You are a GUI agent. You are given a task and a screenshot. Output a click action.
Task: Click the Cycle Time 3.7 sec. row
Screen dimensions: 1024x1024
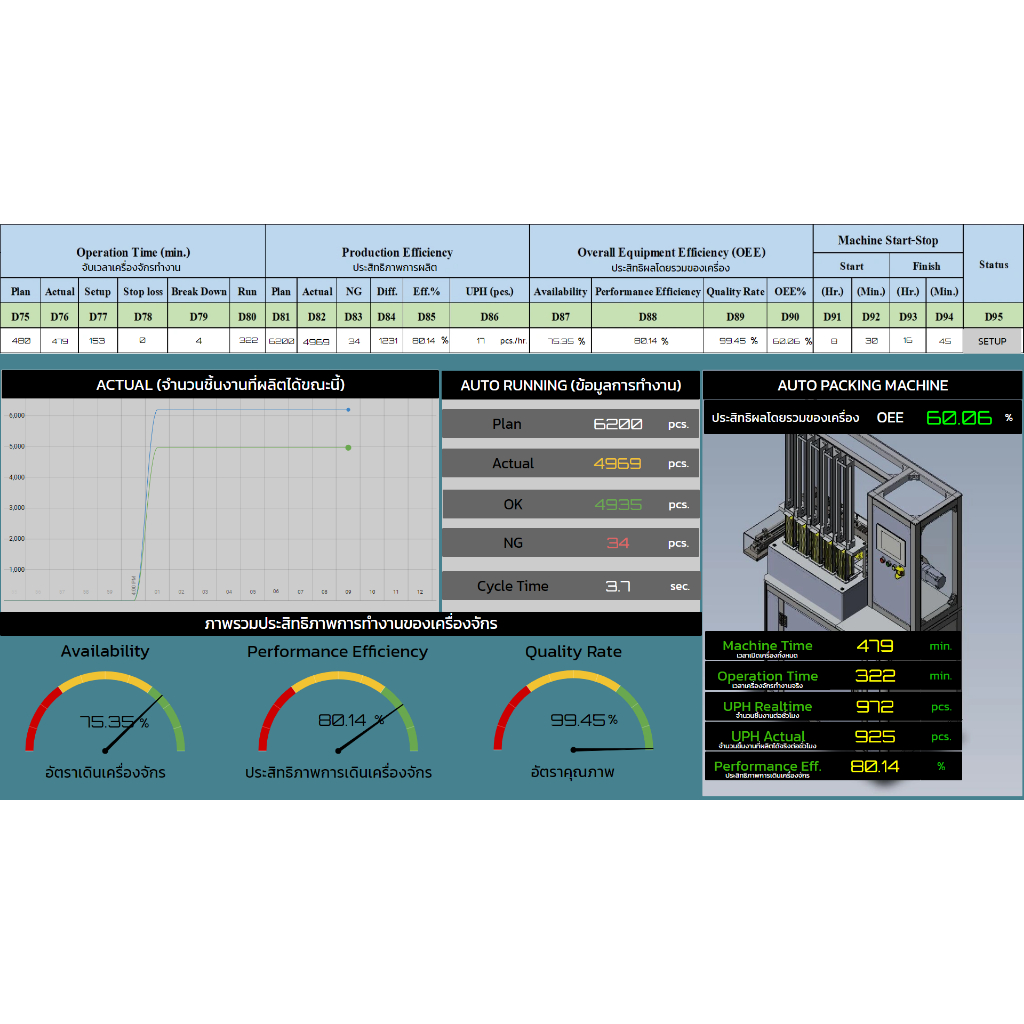click(x=570, y=586)
